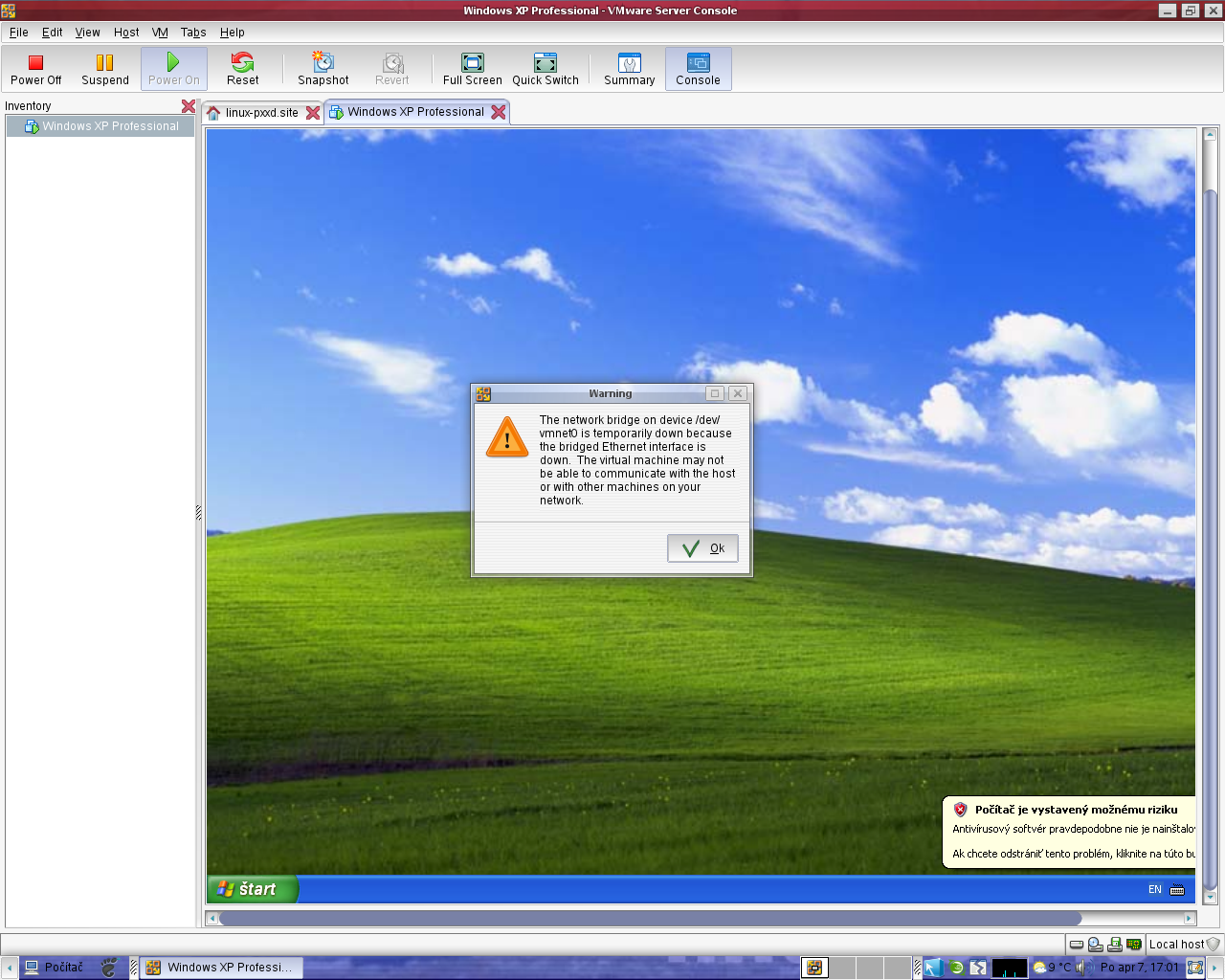Open the VM menu
1225x980 pixels.
[160, 32]
